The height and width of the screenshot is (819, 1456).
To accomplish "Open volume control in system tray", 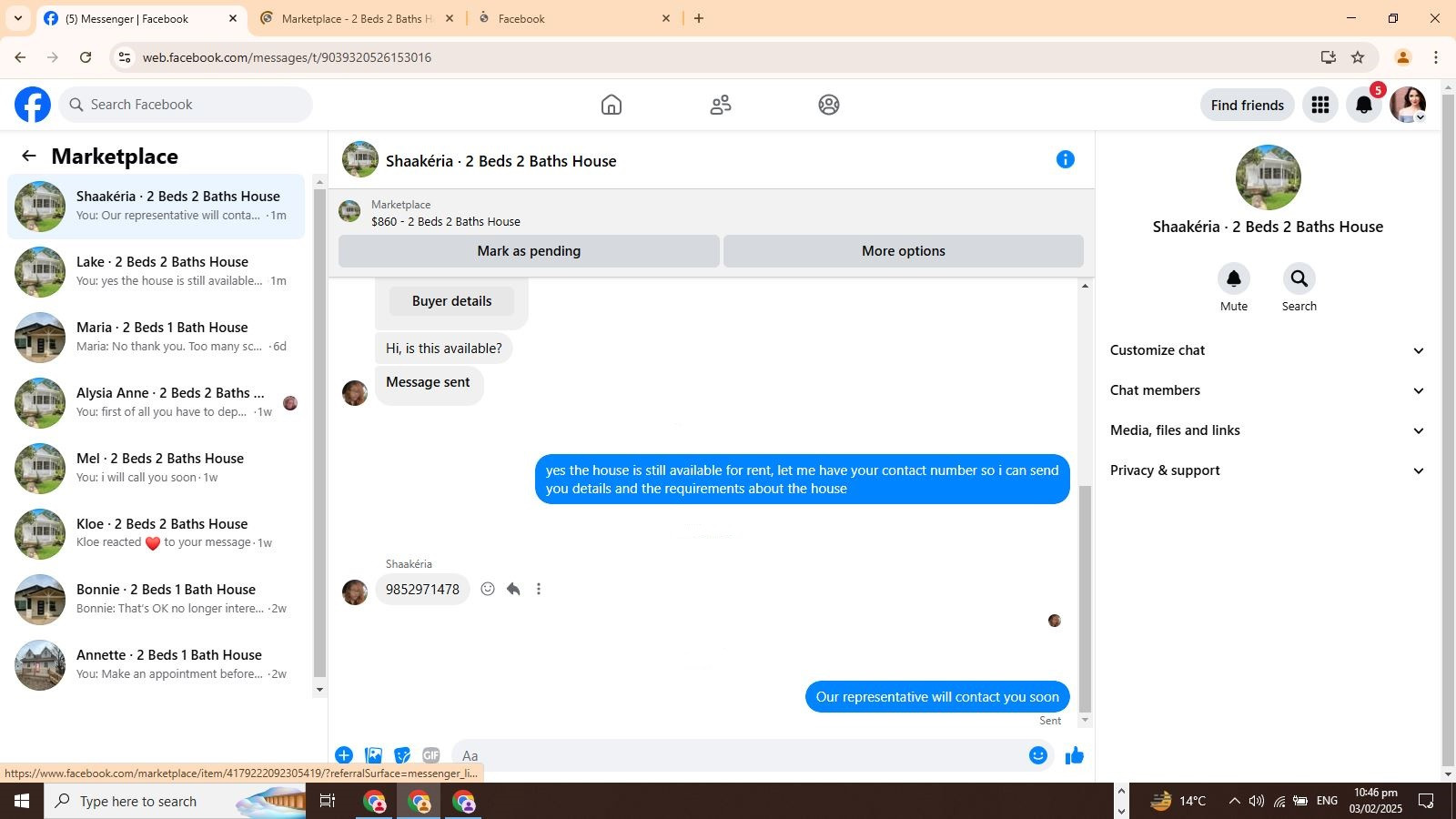I will point(1257,802).
